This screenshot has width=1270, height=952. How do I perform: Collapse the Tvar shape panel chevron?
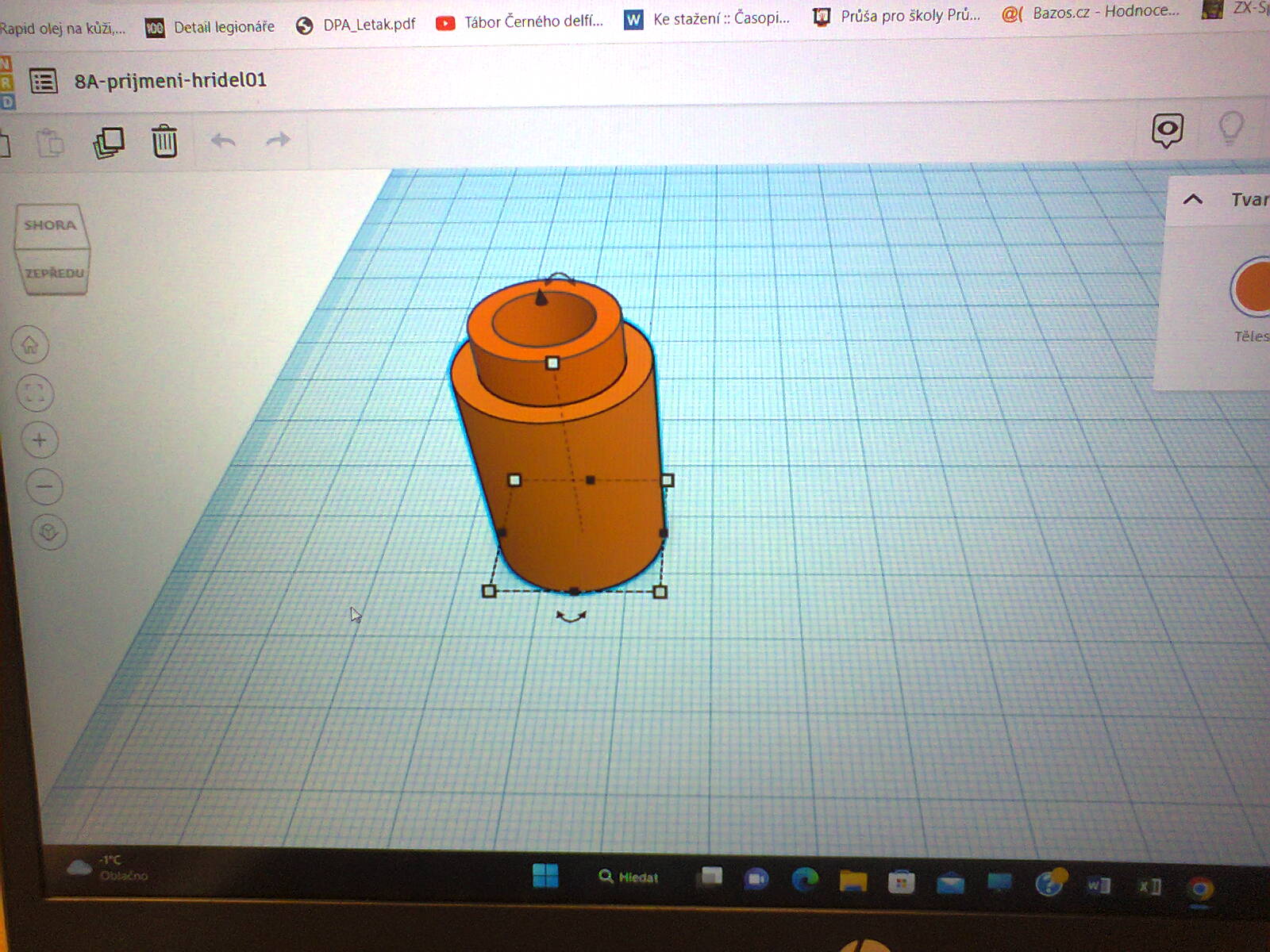tap(1192, 199)
